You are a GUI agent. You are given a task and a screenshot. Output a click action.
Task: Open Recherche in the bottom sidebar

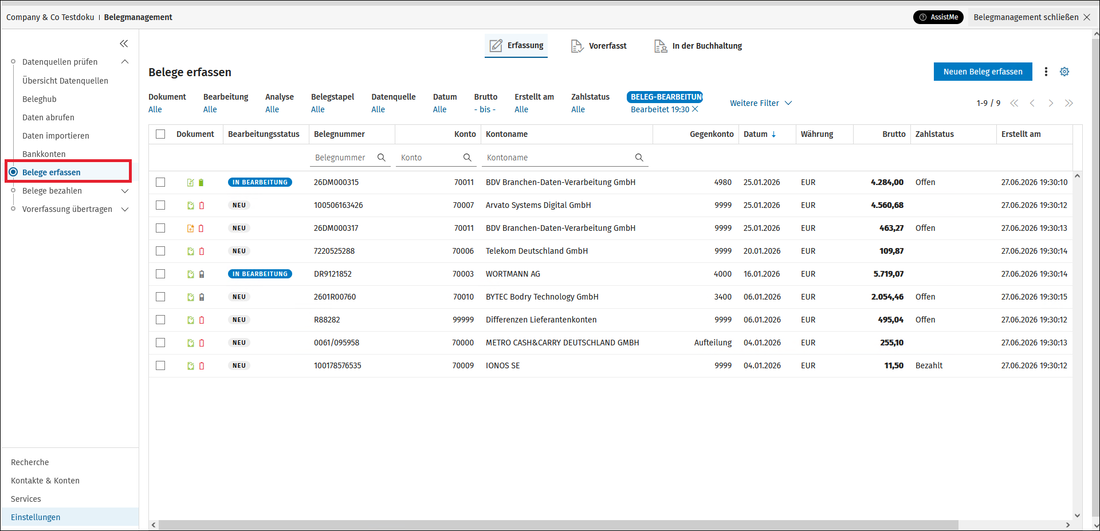pos(30,462)
